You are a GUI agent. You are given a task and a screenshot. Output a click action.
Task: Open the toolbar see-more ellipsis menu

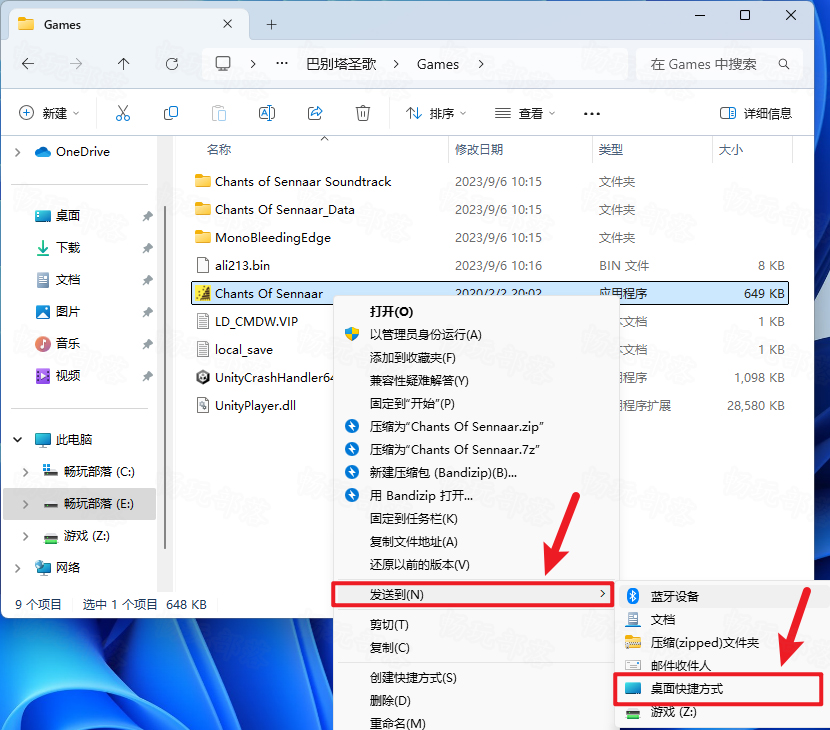click(591, 113)
